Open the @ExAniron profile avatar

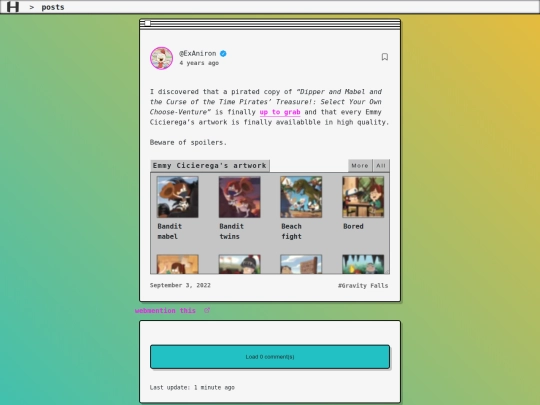[162, 58]
